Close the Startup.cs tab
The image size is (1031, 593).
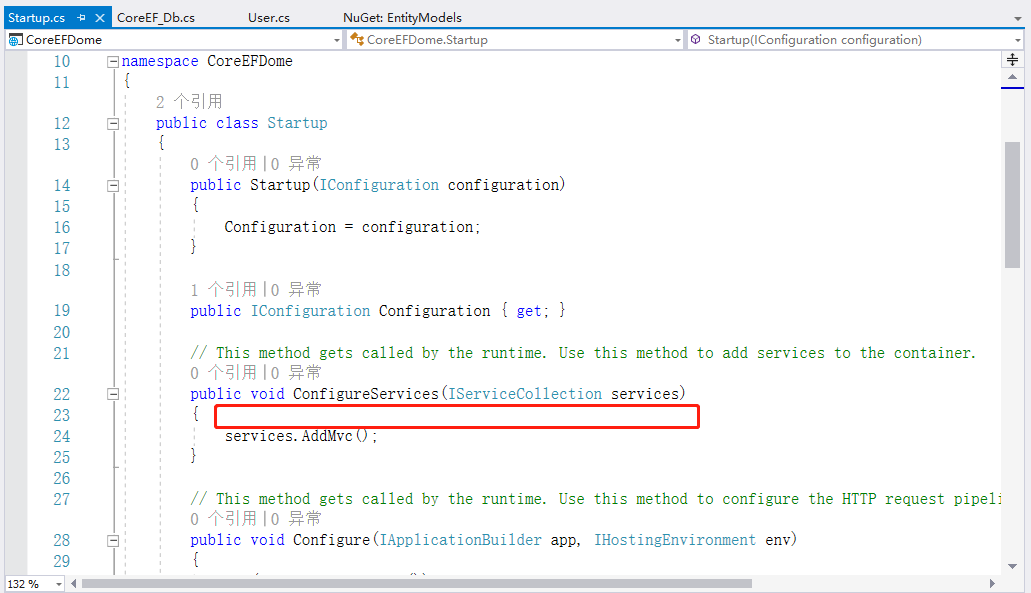(x=99, y=18)
